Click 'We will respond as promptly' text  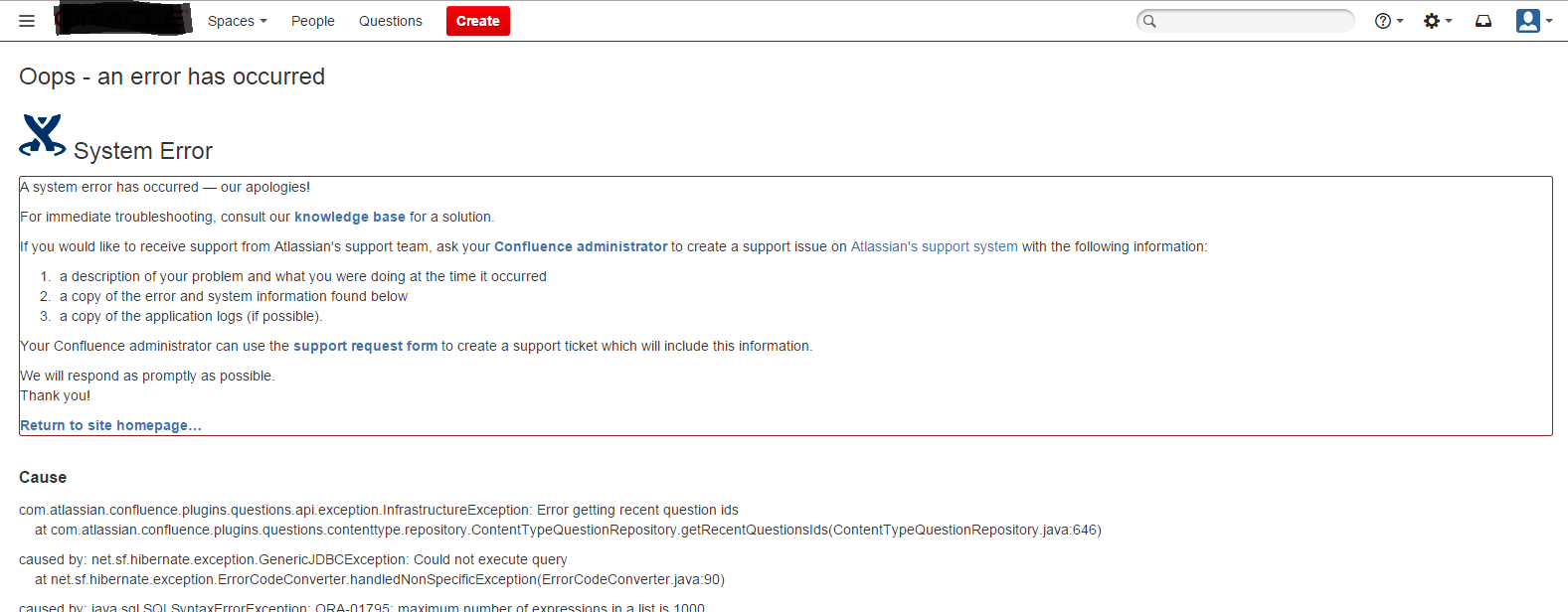[147, 376]
